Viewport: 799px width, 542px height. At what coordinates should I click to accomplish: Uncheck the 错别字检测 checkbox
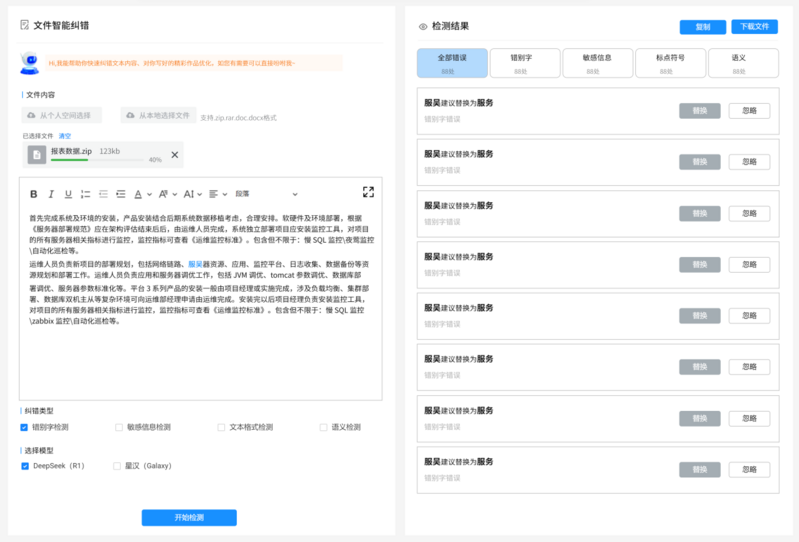point(25,427)
